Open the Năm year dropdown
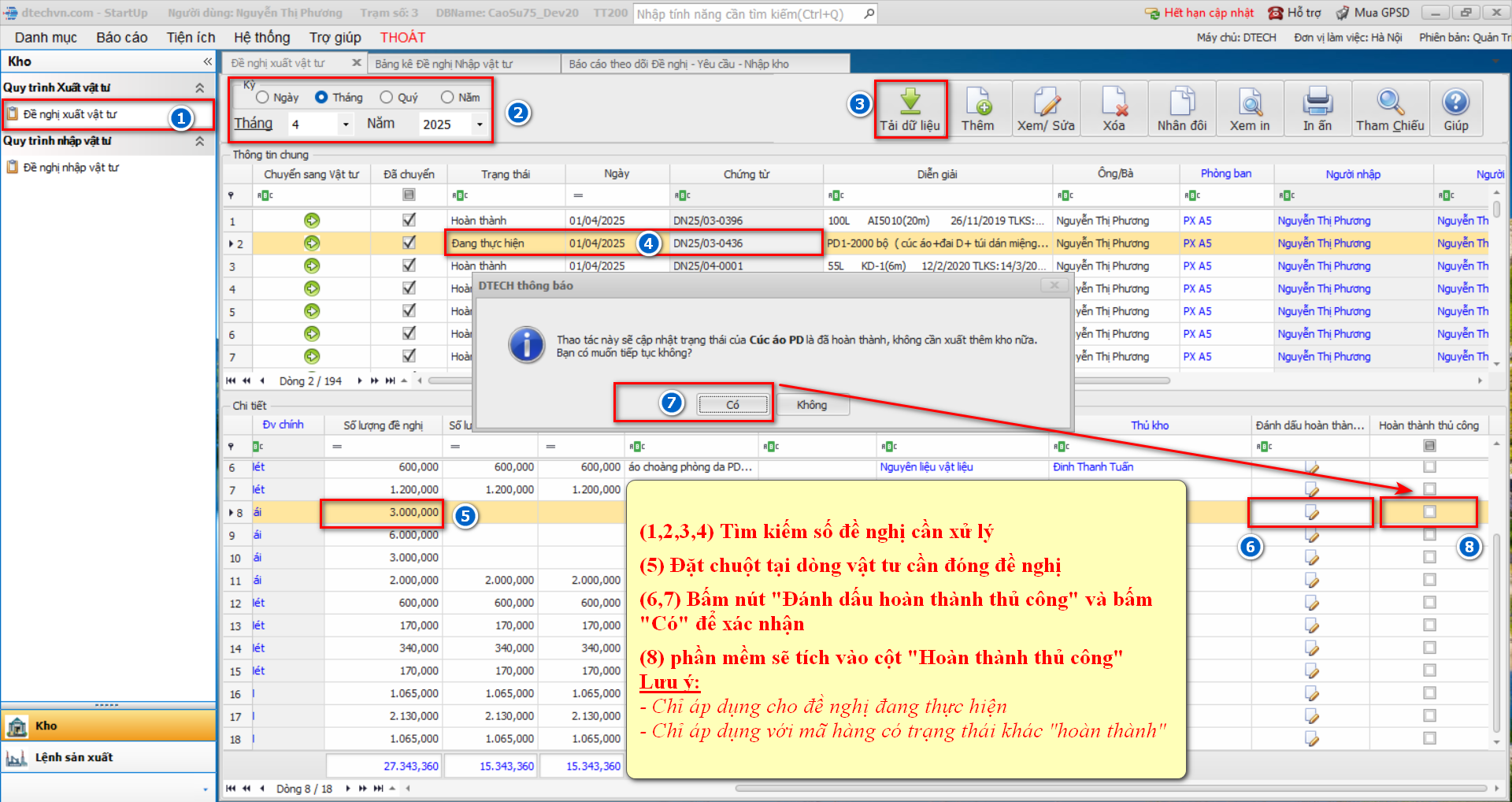The width and height of the screenshot is (1512, 802). [479, 124]
